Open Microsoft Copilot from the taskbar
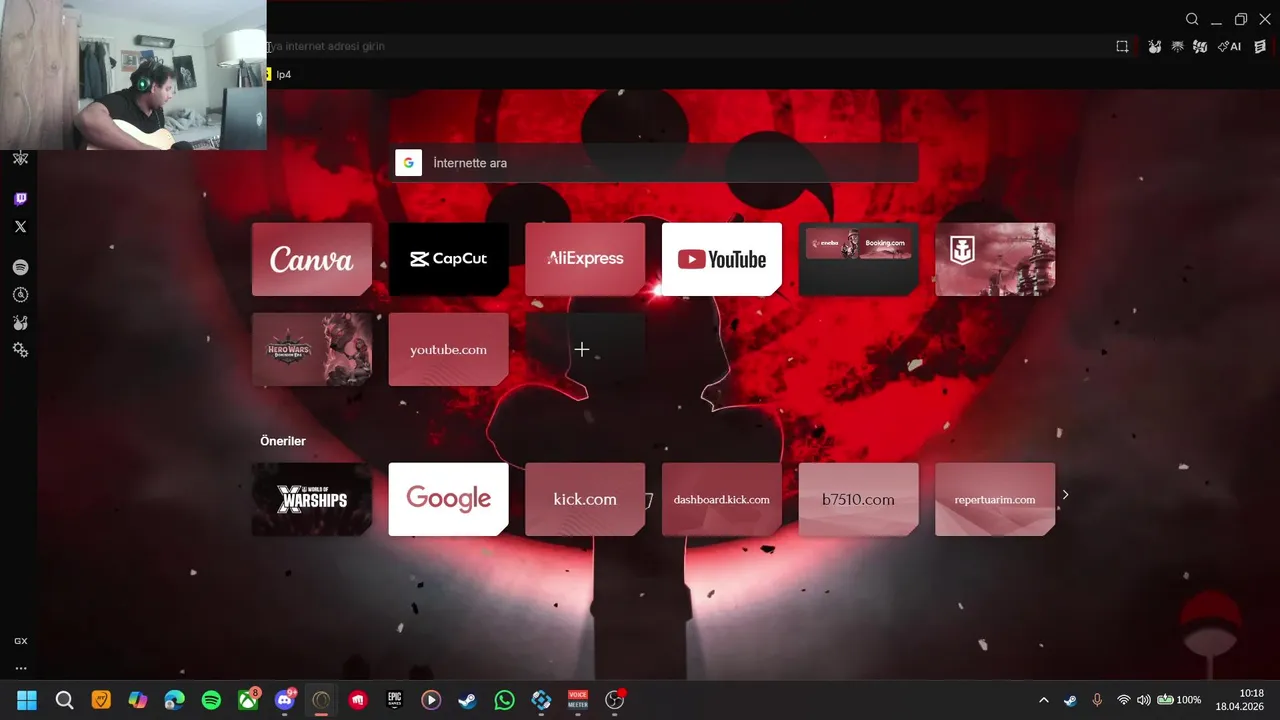The width and height of the screenshot is (1280, 720). click(138, 700)
